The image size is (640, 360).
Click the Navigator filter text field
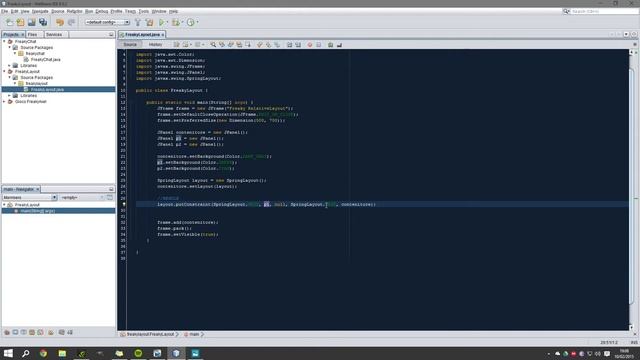point(81,198)
